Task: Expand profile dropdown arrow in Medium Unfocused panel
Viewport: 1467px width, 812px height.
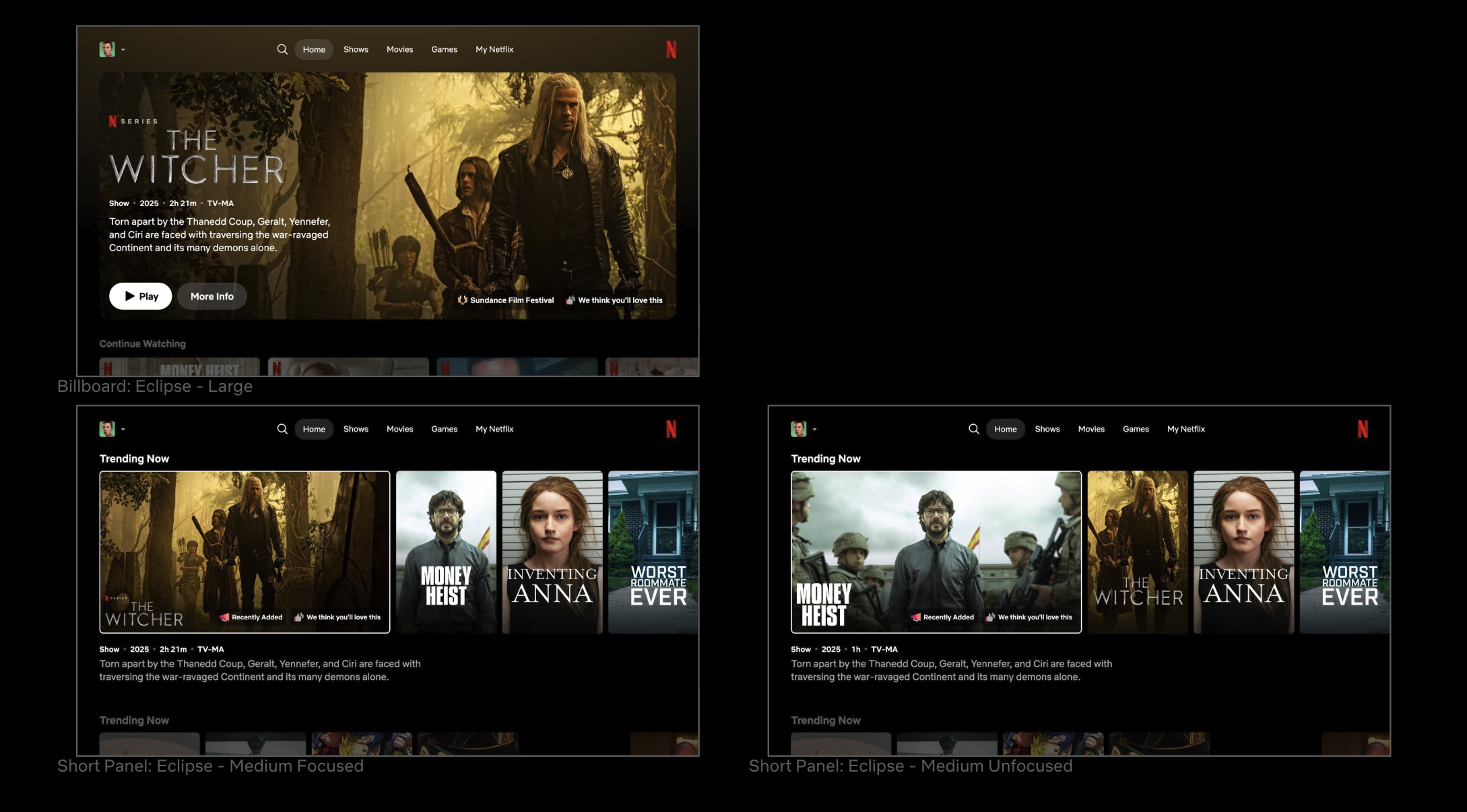Action: pos(815,430)
